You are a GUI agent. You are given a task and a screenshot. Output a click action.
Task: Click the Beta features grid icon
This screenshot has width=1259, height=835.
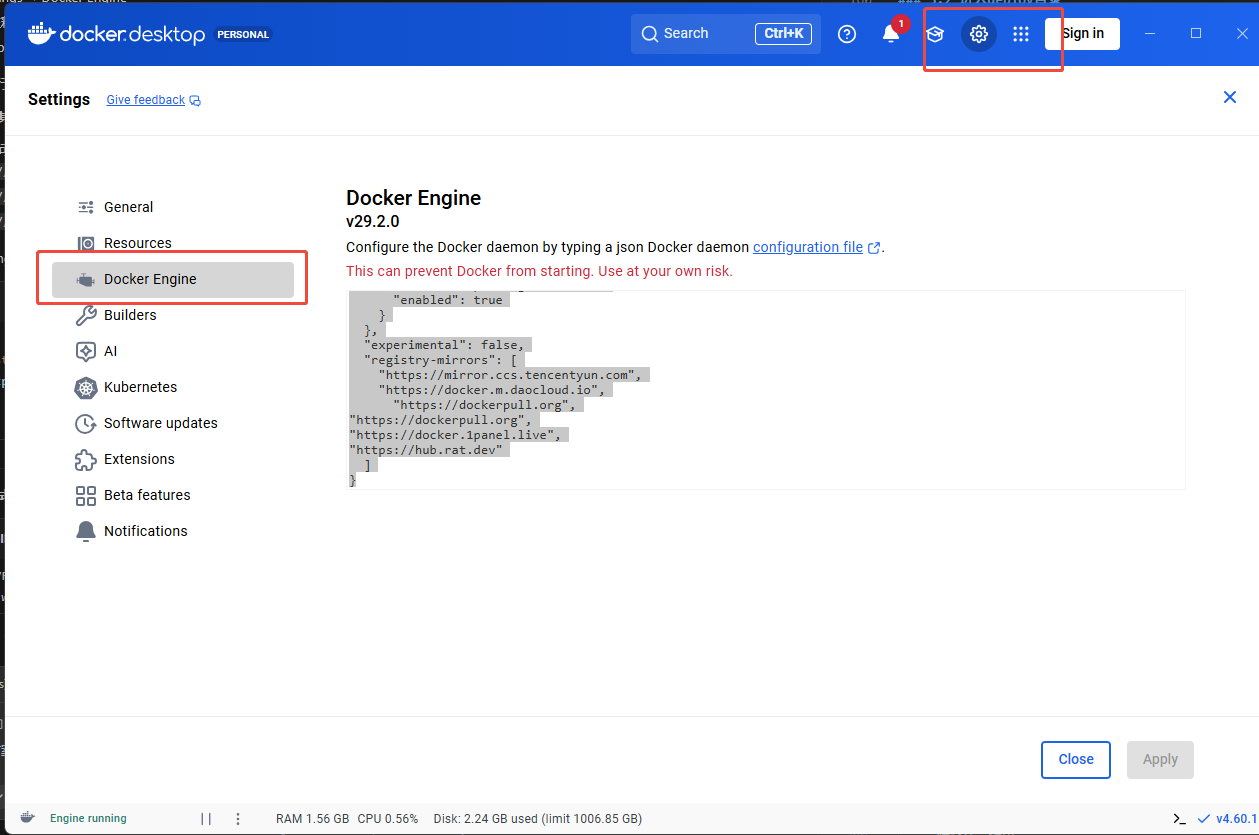(86, 495)
